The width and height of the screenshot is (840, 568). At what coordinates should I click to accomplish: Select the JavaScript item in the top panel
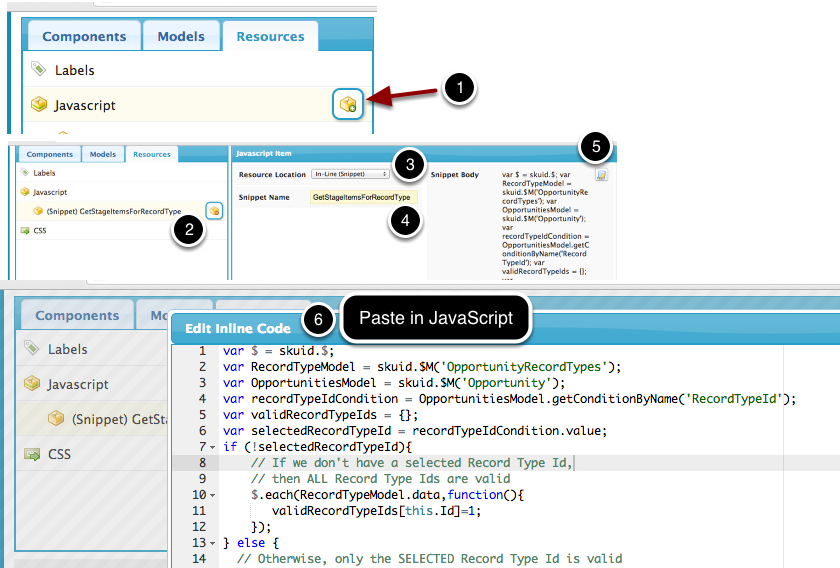[x=85, y=105]
